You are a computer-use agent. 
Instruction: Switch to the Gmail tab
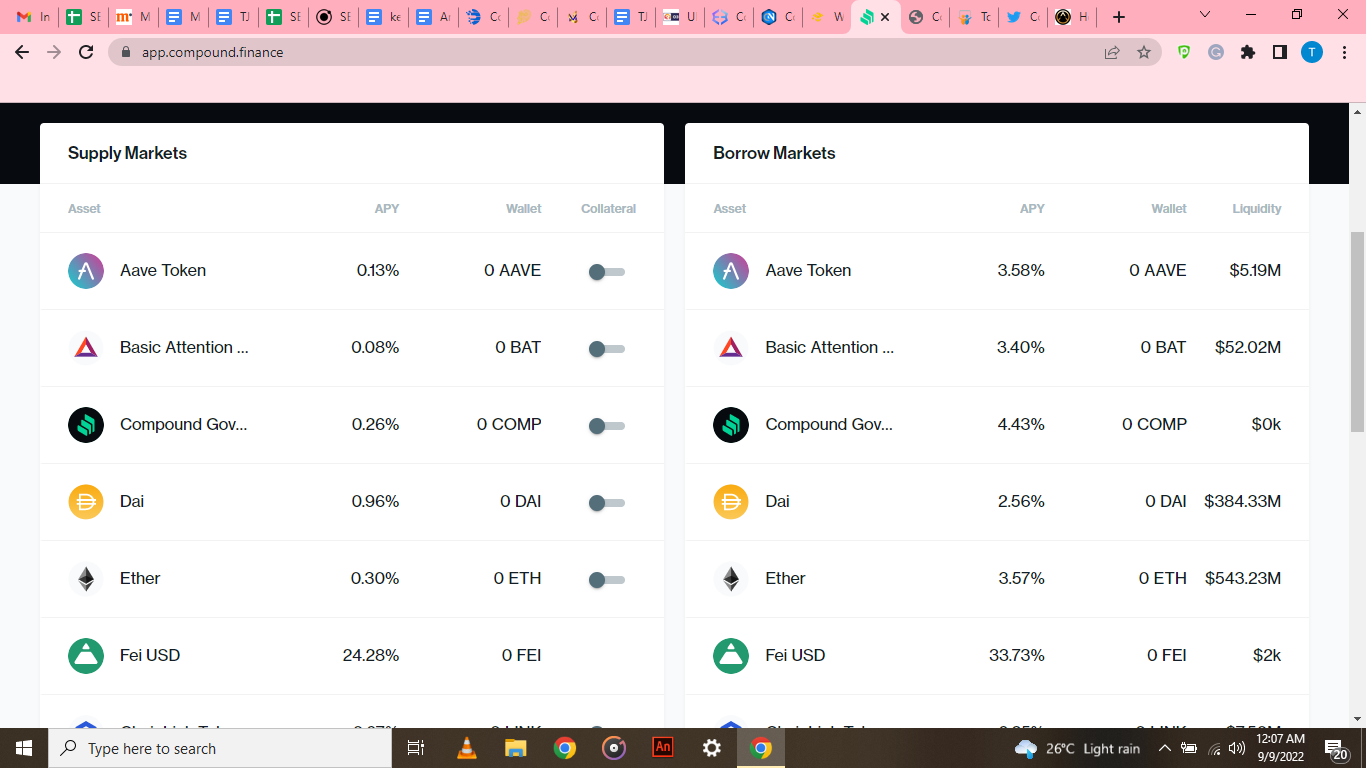point(33,17)
